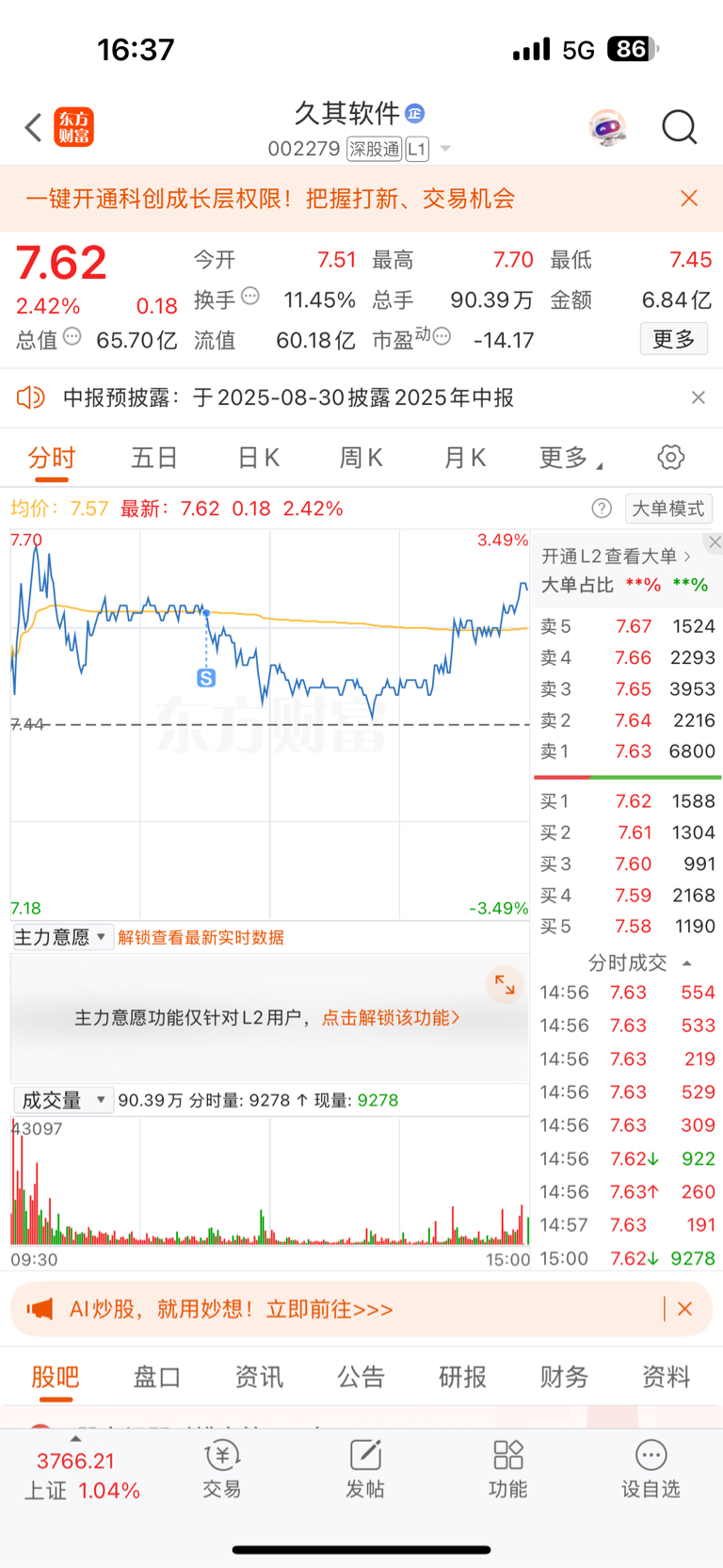Switch to the 分时 chart tab
Viewport: 723px width, 1568px height.
point(51,459)
